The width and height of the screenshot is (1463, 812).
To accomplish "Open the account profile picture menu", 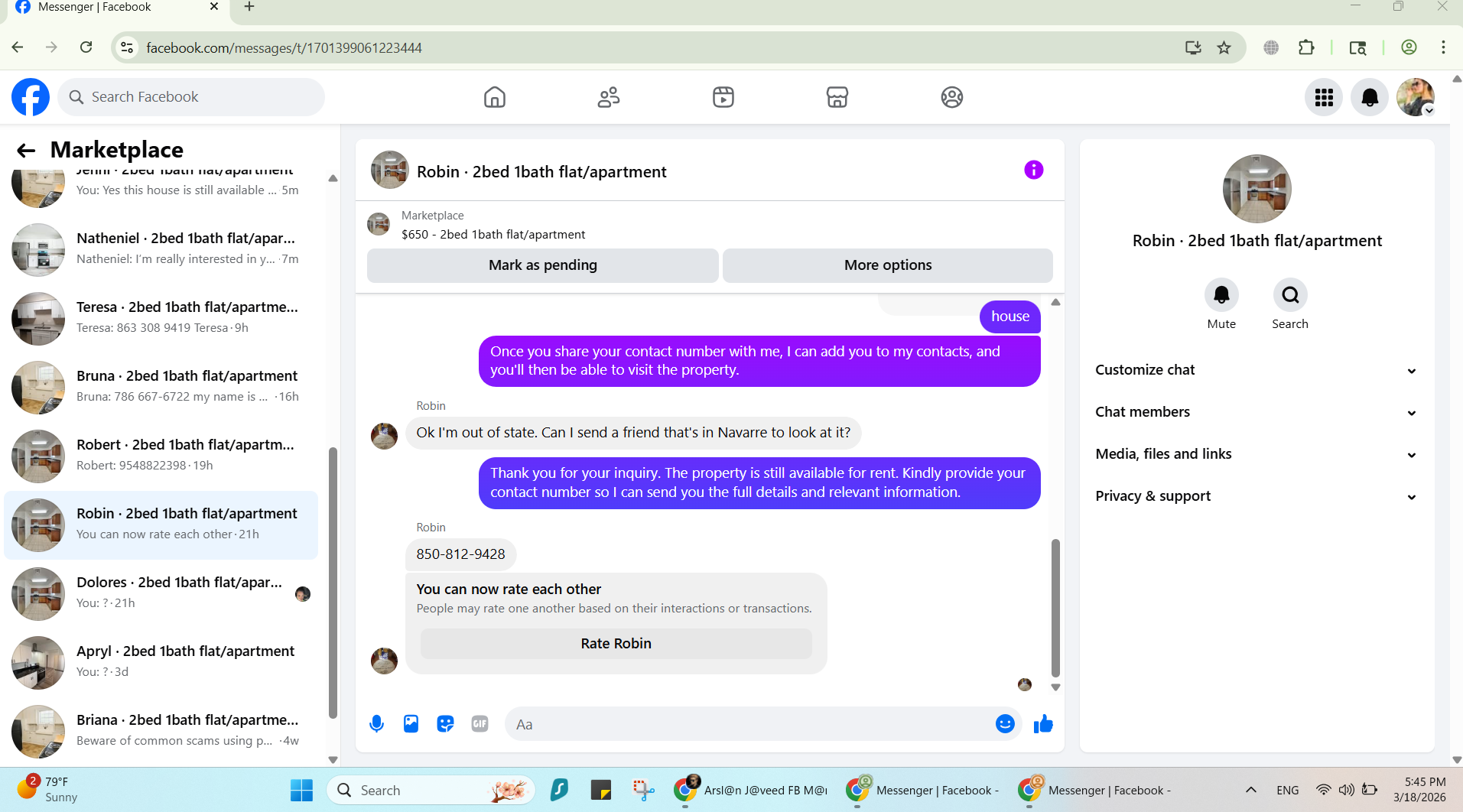I will (1416, 97).
